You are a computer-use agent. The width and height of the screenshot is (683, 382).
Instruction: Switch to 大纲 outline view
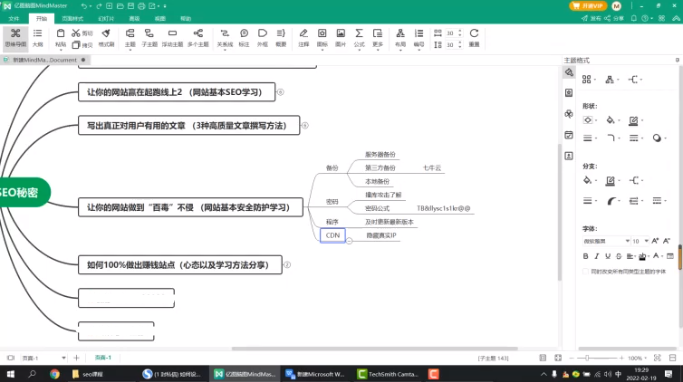click(x=38, y=38)
